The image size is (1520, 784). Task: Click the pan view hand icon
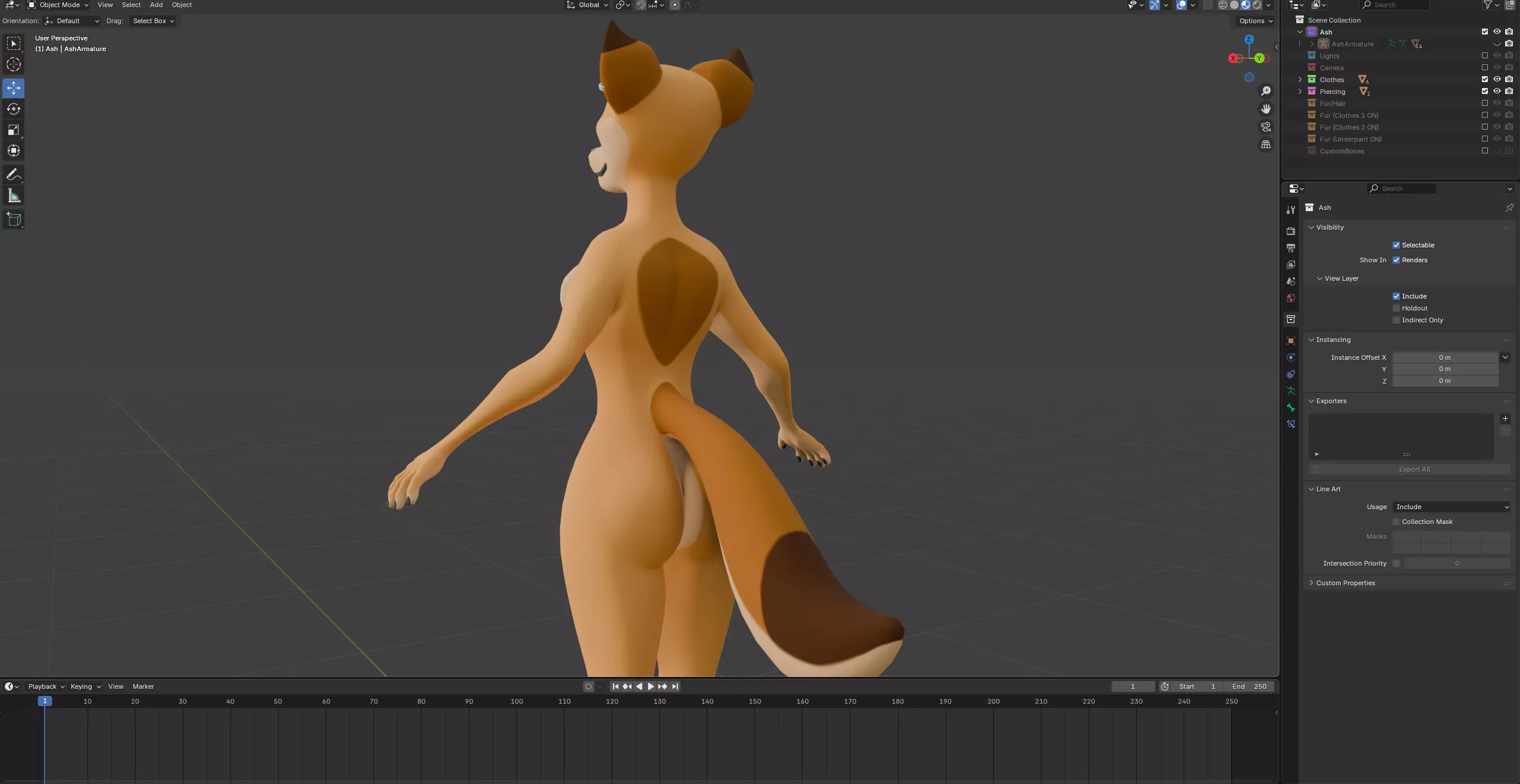click(x=1266, y=109)
